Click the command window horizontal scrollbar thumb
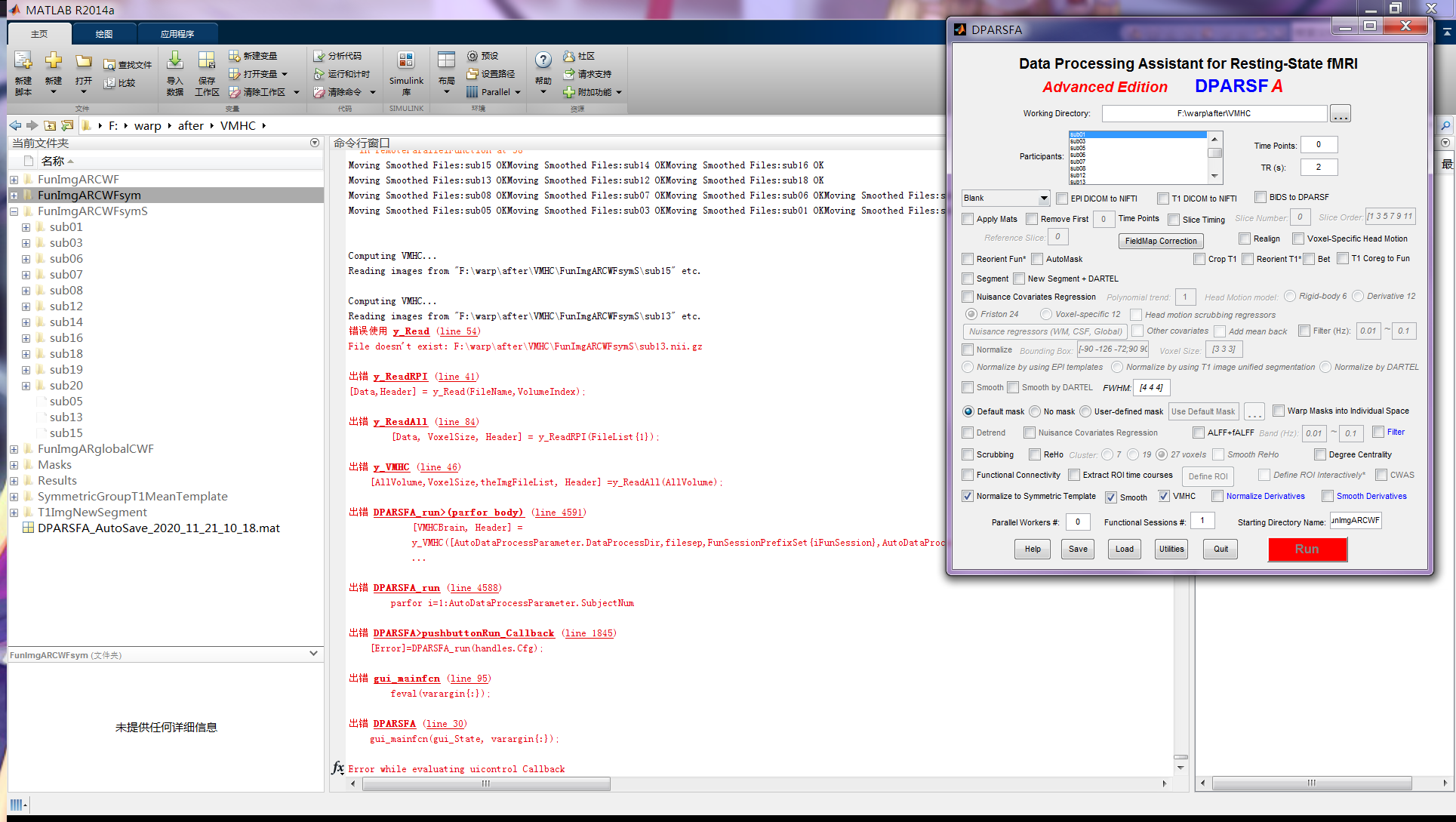 point(486,784)
